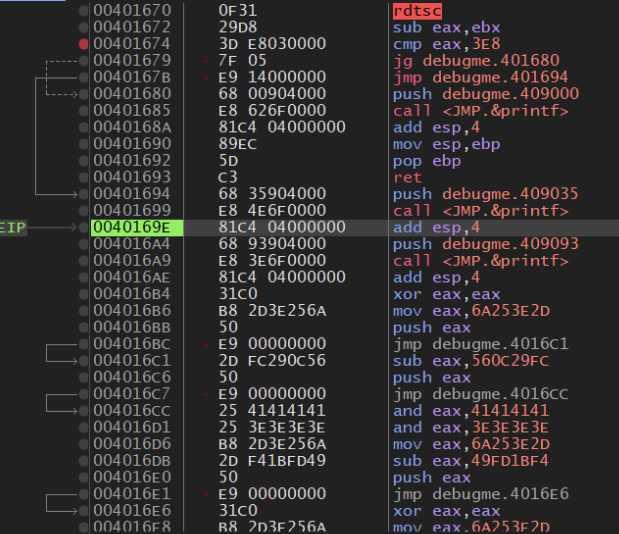Select and eax,41414141 instruction
Viewport: 619px width, 534px height.
[471, 411]
